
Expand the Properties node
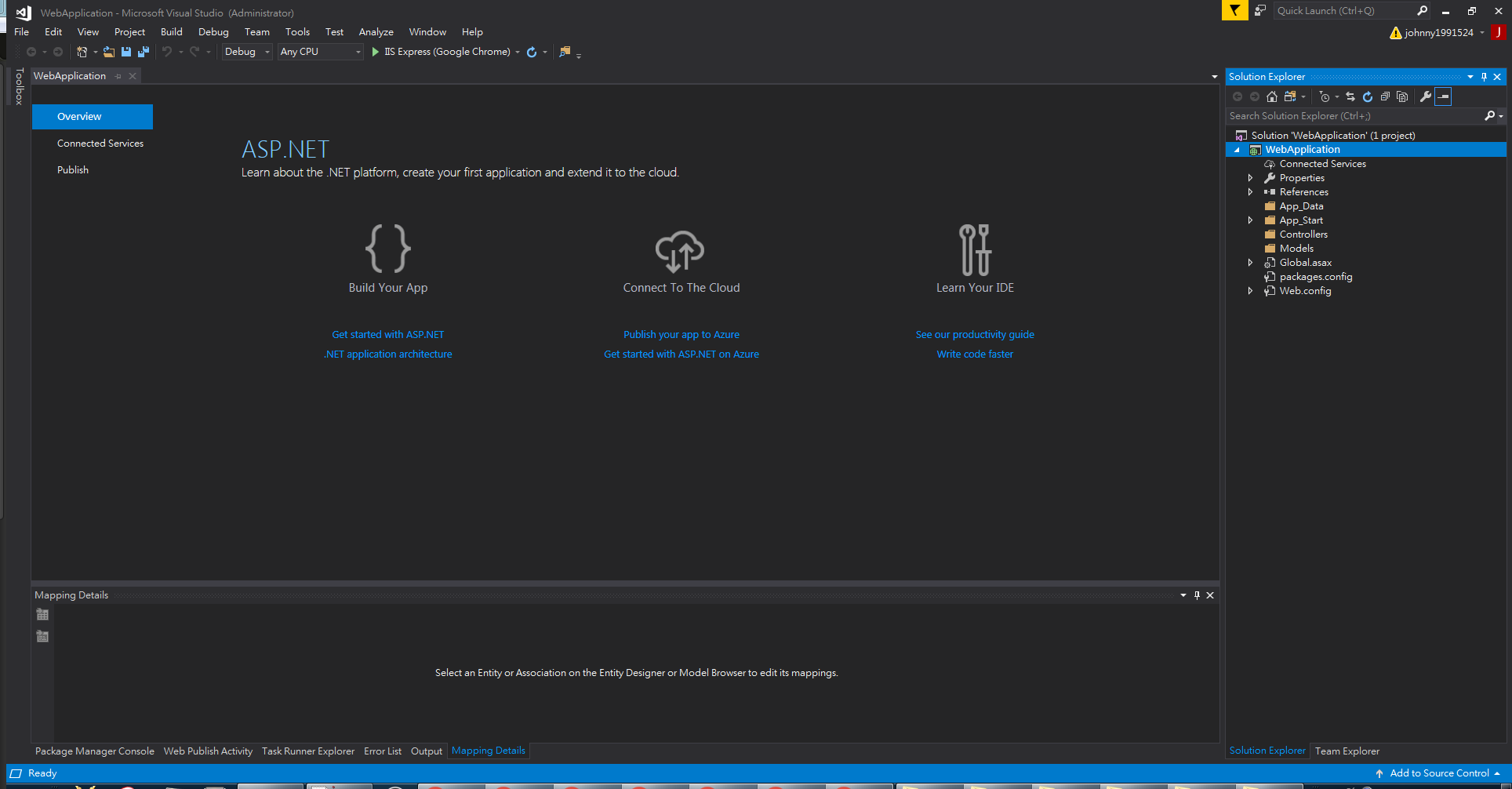click(x=1251, y=178)
